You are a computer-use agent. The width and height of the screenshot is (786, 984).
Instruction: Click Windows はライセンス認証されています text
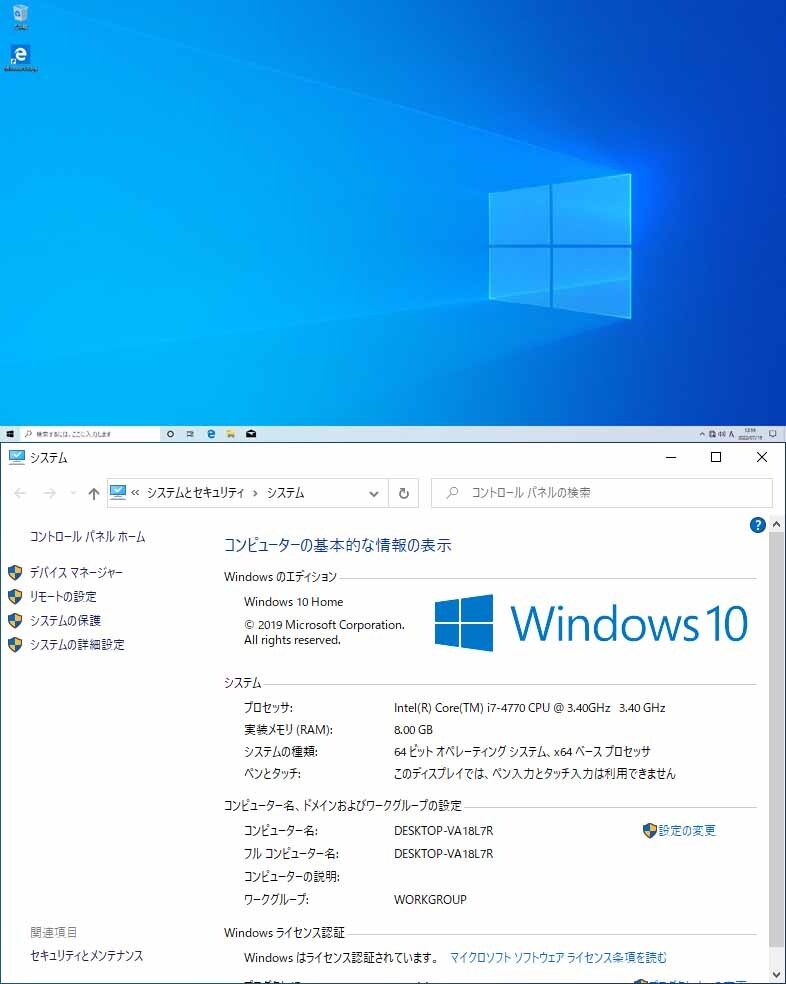(341, 958)
